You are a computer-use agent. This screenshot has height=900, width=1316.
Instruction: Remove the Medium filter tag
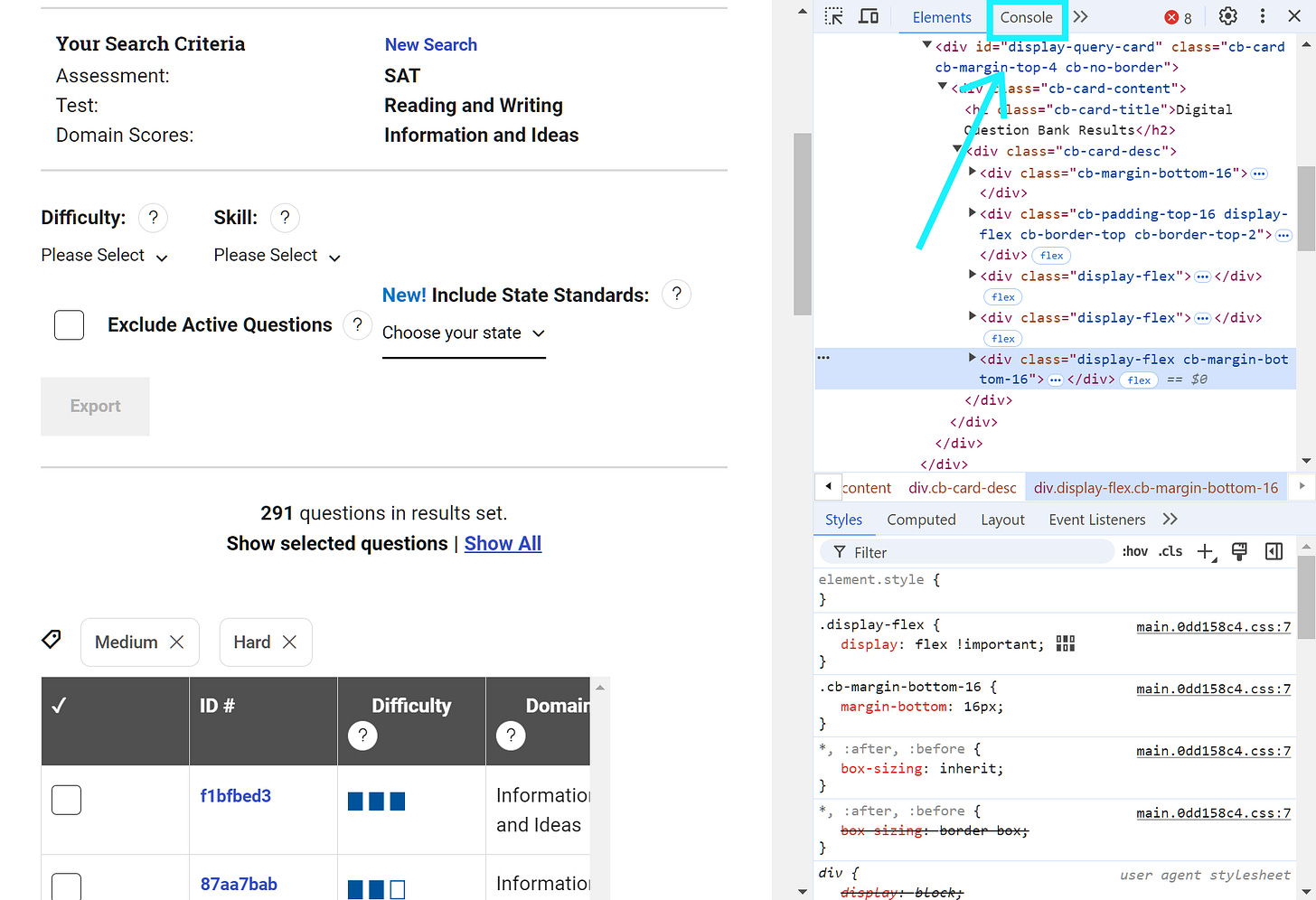click(177, 642)
